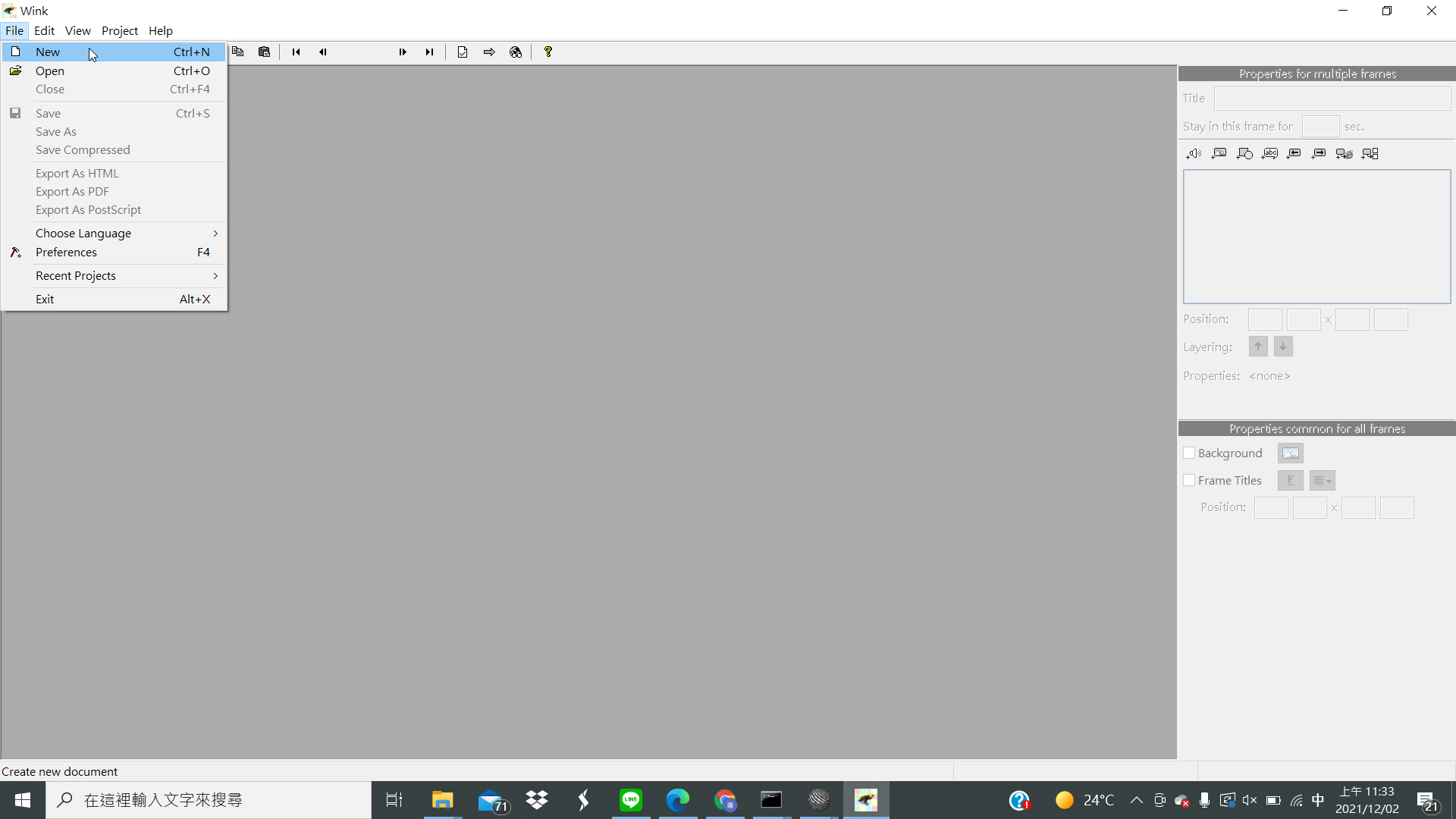This screenshot has width=1456, height=819.
Task: Click the Copy frames toolbar icon
Action: click(238, 52)
